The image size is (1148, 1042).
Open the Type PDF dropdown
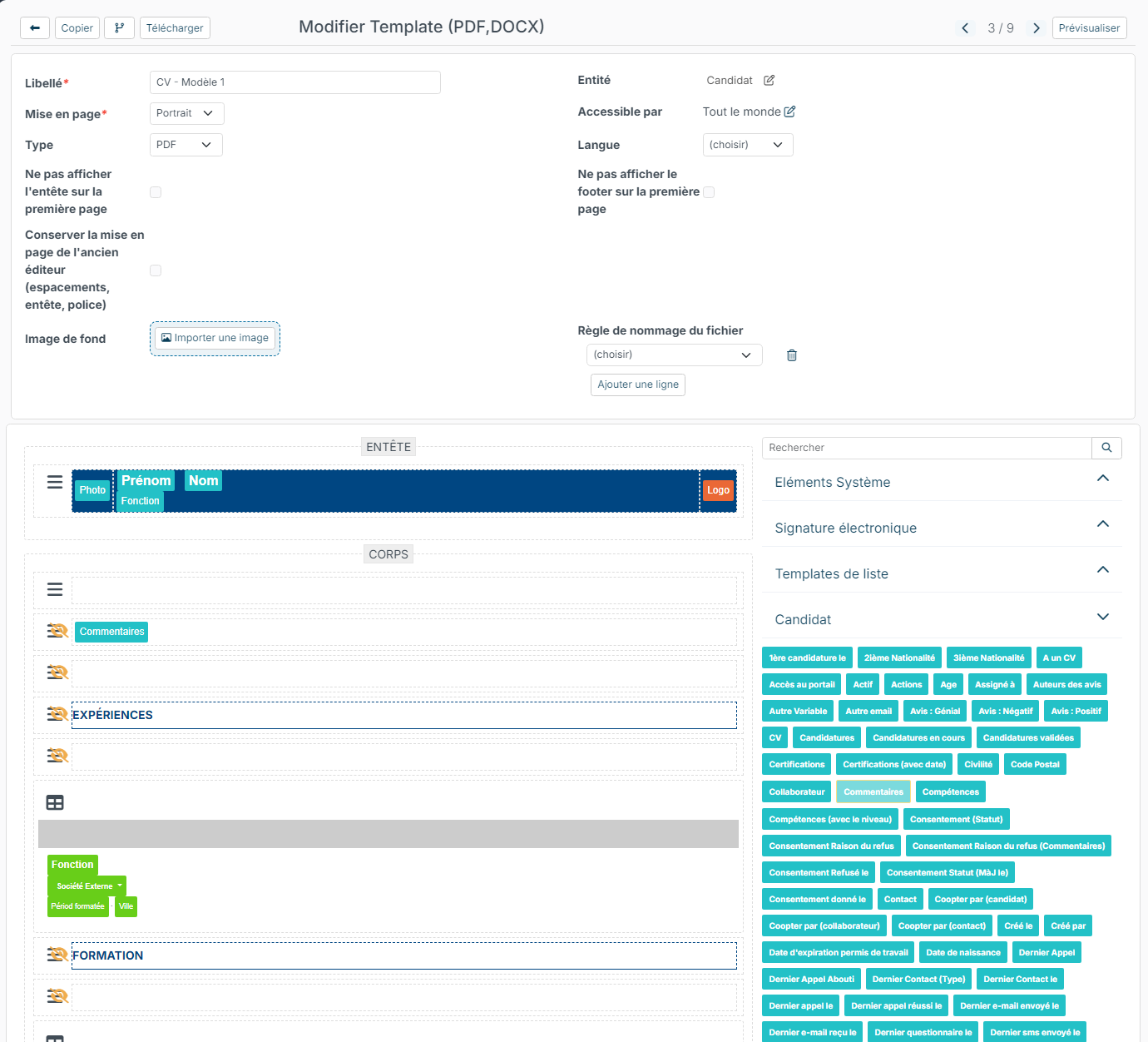point(186,145)
